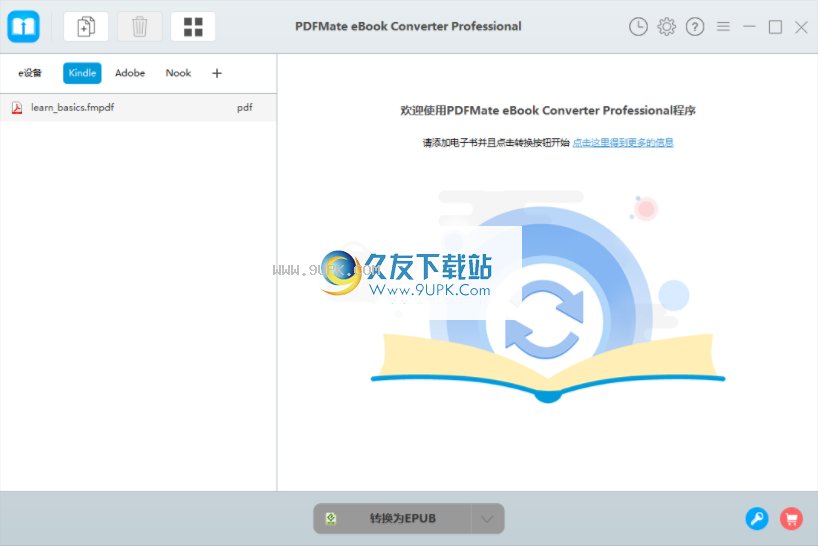The image size is (818, 546).
Task: Open conversion history clock icon
Action: (x=638, y=27)
